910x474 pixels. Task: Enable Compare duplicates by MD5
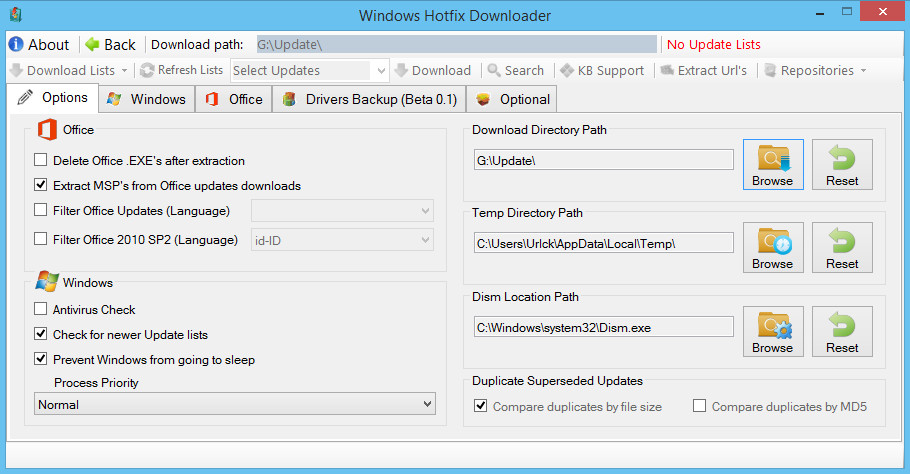[x=700, y=406]
